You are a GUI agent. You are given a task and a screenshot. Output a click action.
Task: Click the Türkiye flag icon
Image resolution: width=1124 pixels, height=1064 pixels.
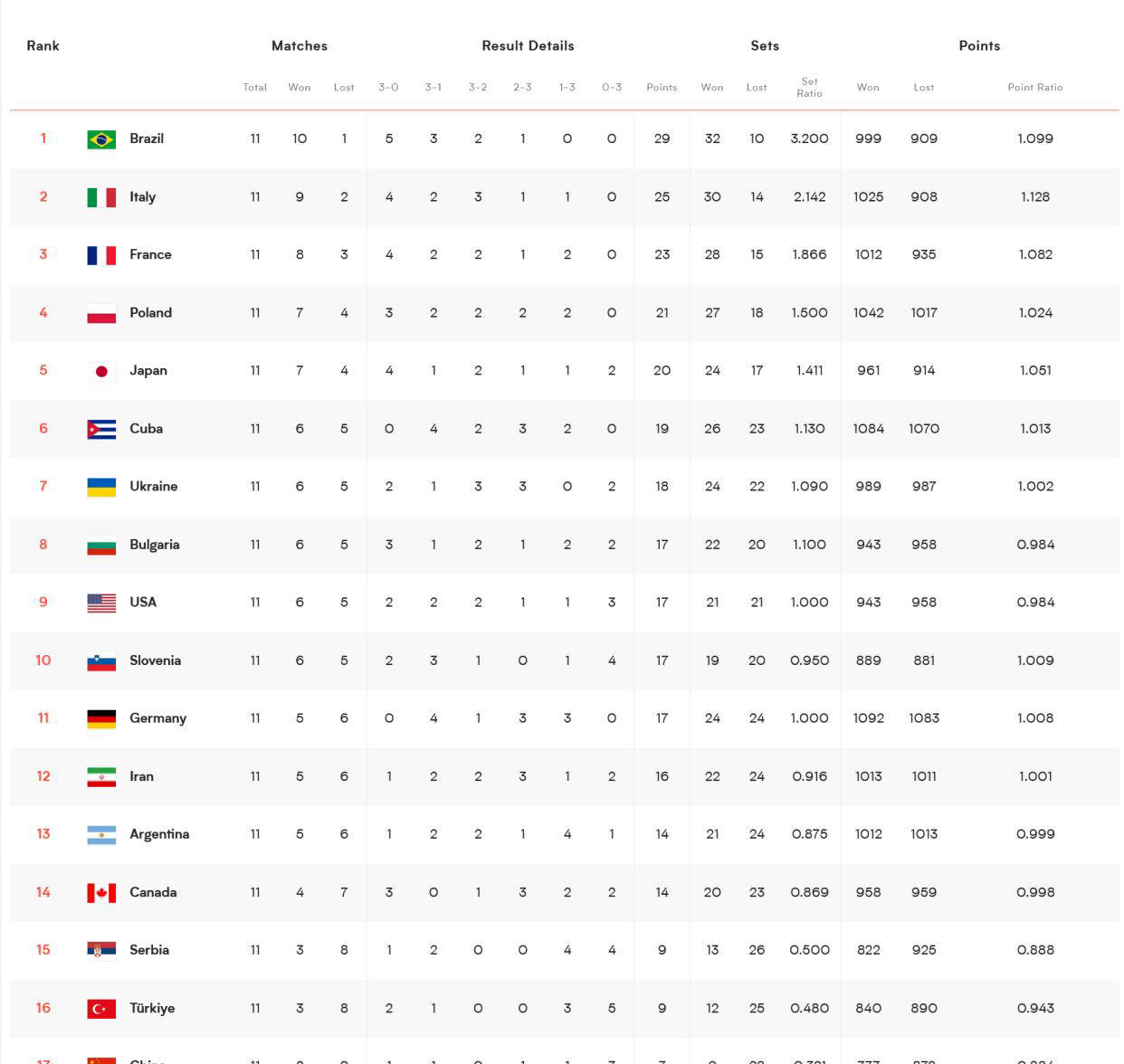pyautogui.click(x=101, y=1009)
